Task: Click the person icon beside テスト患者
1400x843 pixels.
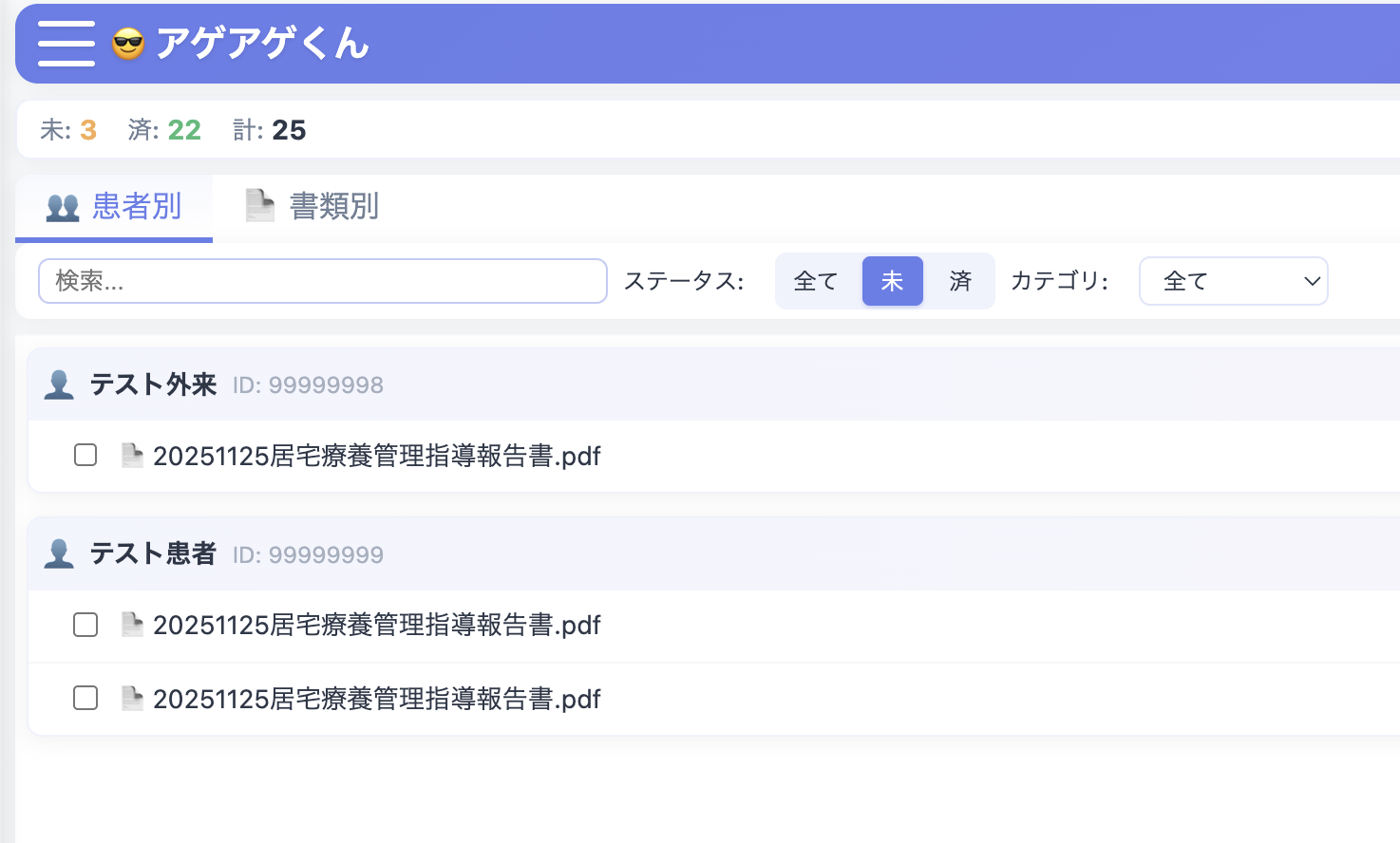Action: click(x=58, y=553)
